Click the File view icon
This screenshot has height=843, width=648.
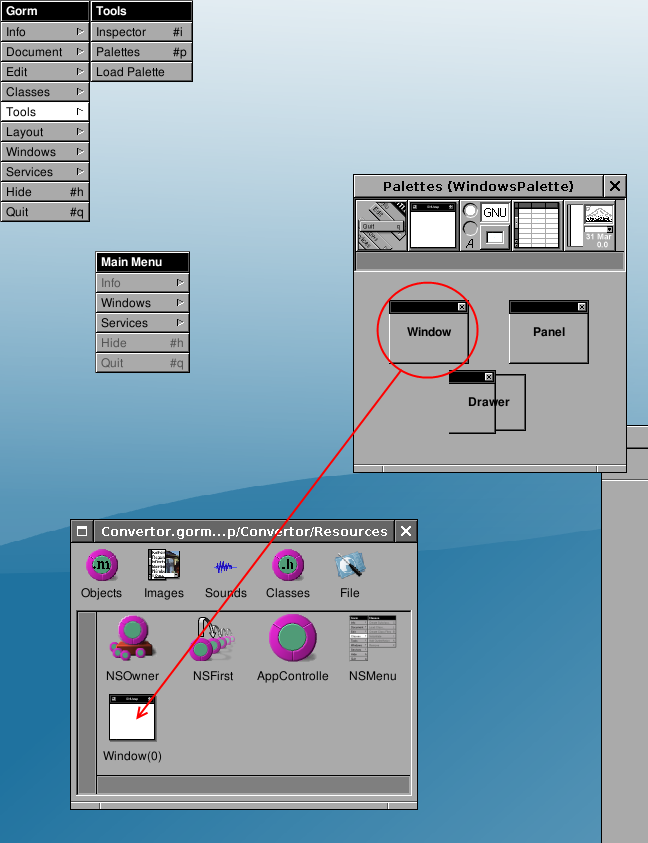point(350,574)
